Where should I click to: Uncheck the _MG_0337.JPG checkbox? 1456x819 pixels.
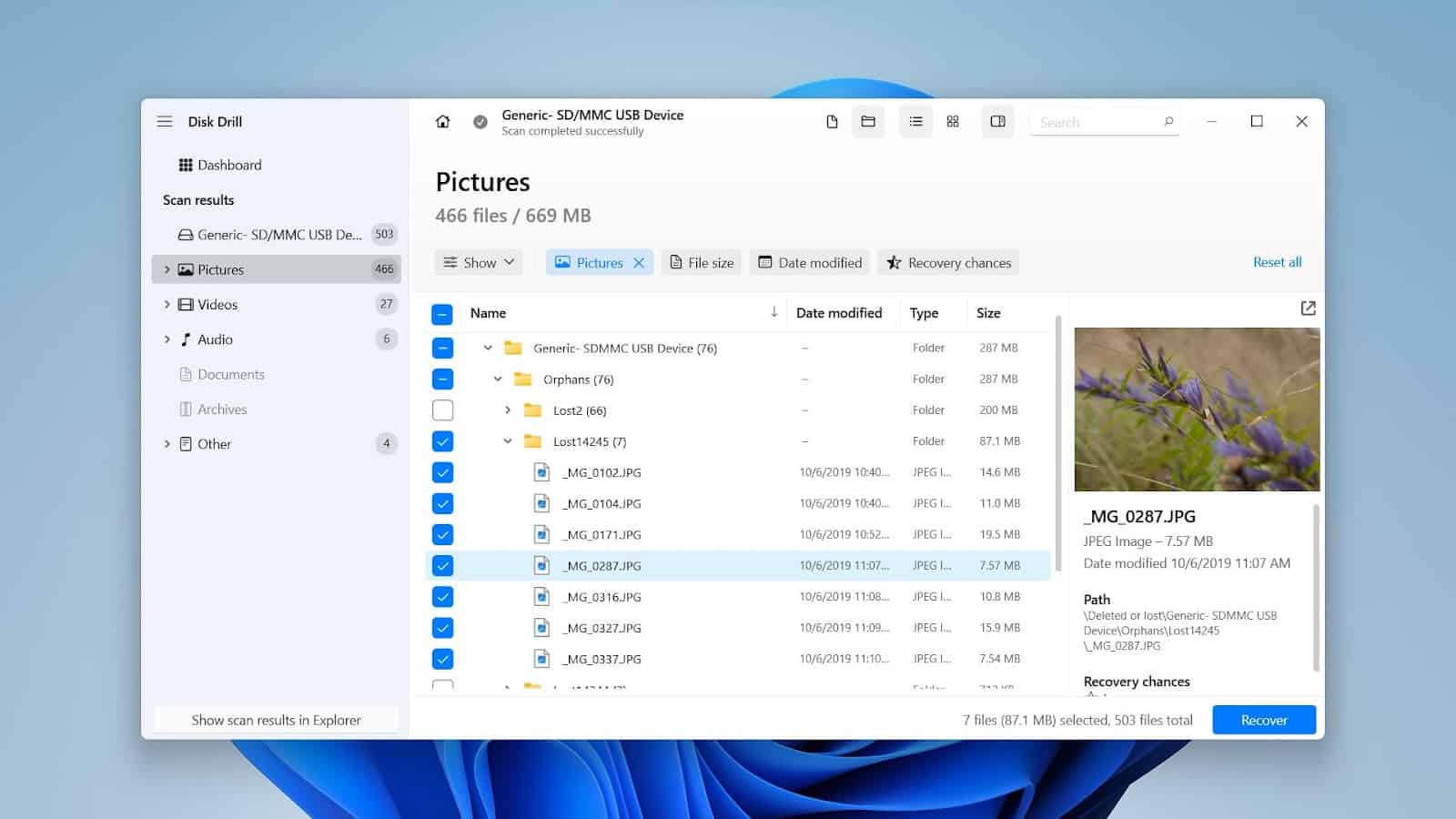coord(442,659)
